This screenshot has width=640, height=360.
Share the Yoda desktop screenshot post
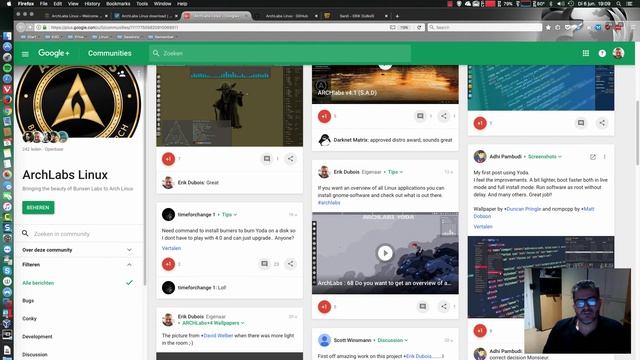click(x=290, y=159)
